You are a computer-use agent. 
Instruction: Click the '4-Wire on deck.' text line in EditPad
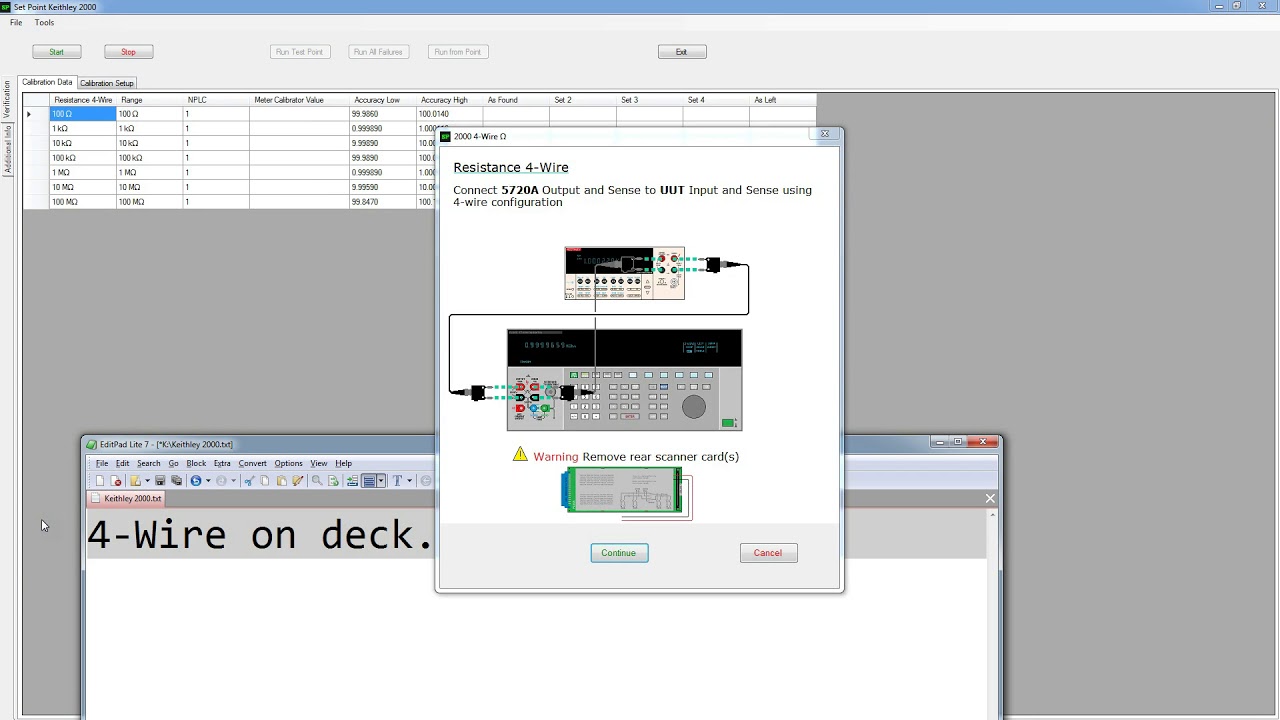260,536
